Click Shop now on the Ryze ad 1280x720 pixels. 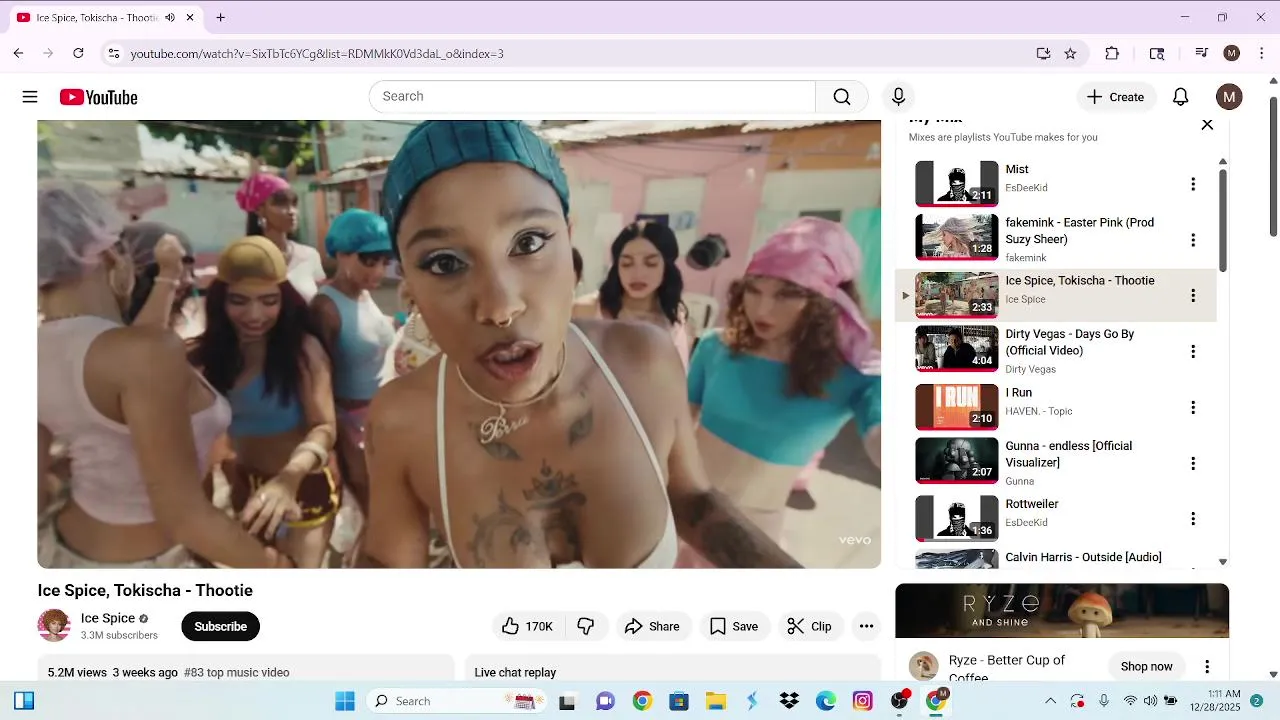click(1146, 667)
